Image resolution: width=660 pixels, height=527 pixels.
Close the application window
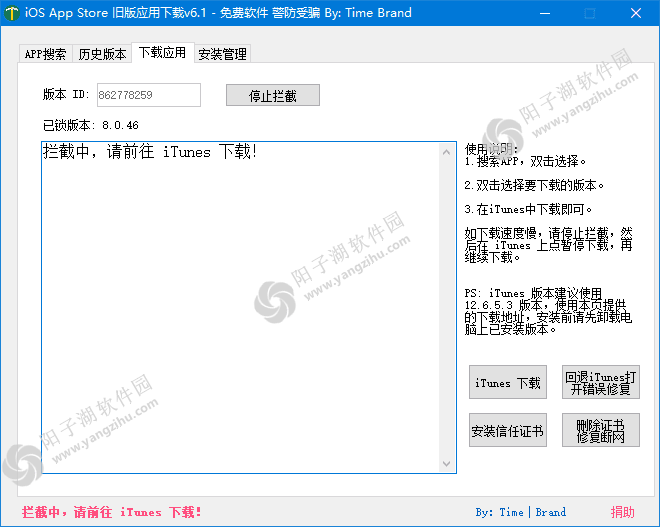click(636, 13)
